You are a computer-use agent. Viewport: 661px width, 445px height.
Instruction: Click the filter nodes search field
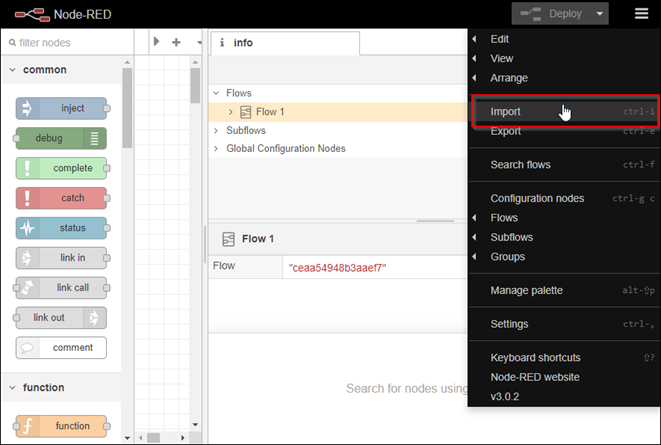[x=65, y=43]
